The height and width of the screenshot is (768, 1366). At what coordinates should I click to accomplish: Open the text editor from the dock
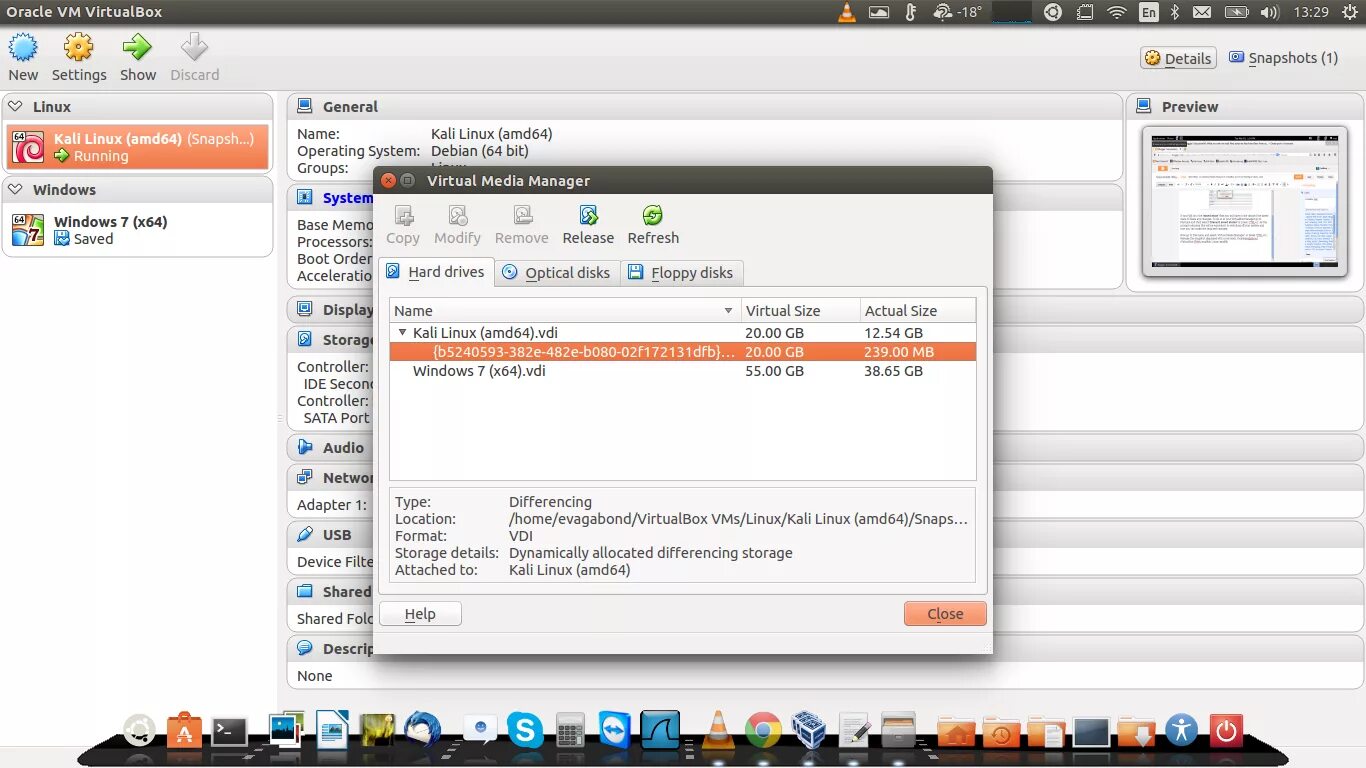(x=853, y=731)
